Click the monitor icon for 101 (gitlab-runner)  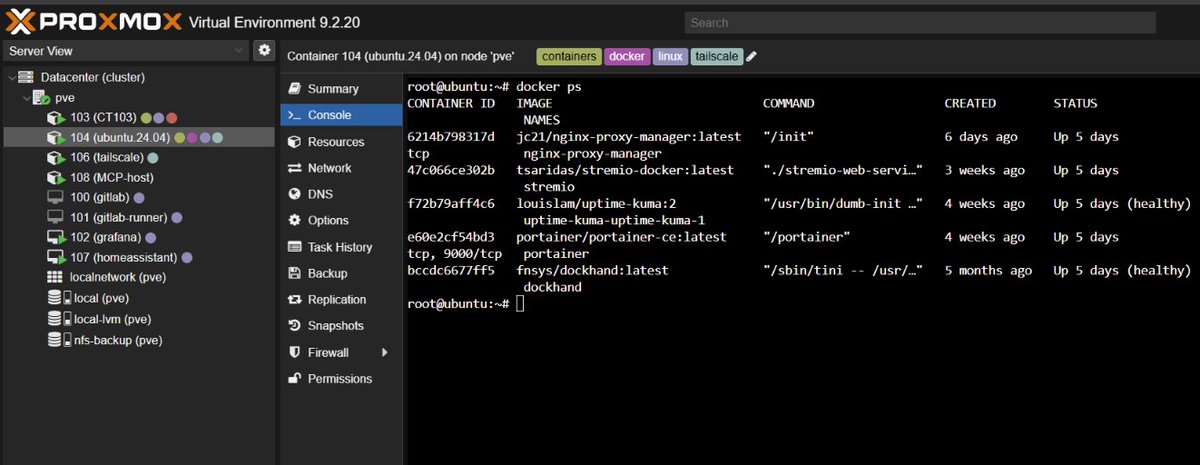pyautogui.click(x=56, y=218)
